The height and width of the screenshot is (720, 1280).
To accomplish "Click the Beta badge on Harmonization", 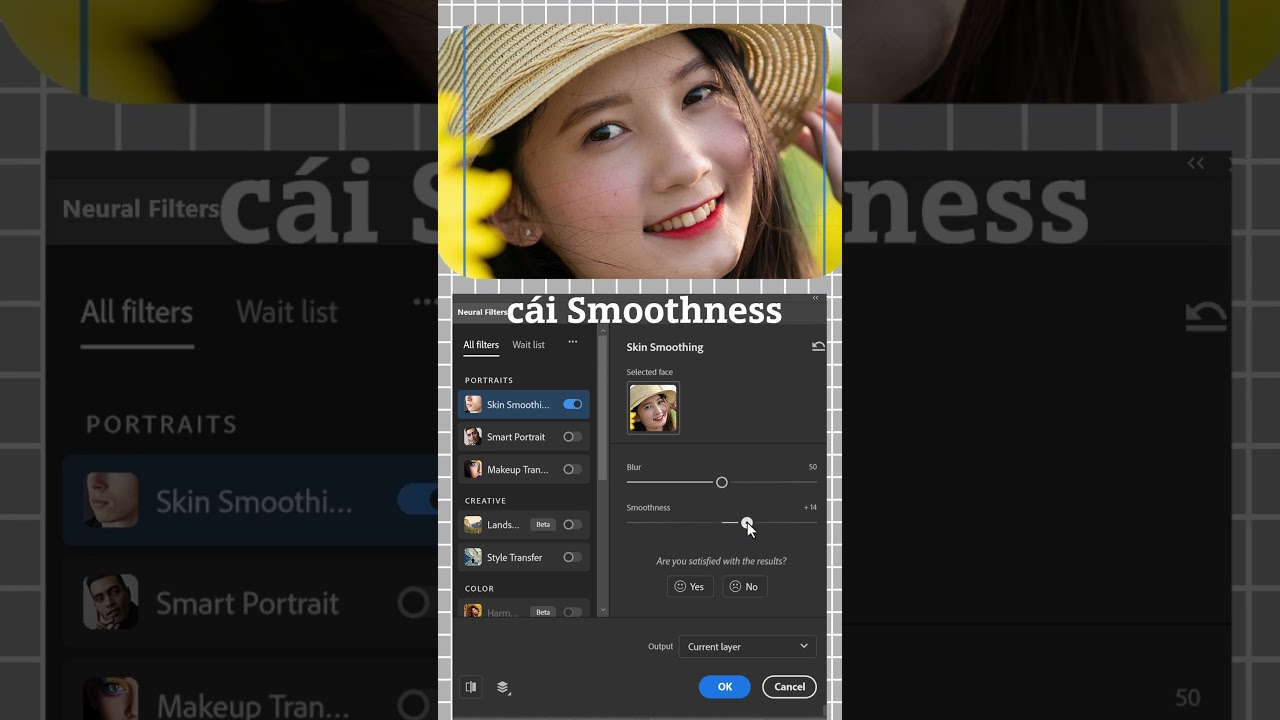I will (543, 612).
